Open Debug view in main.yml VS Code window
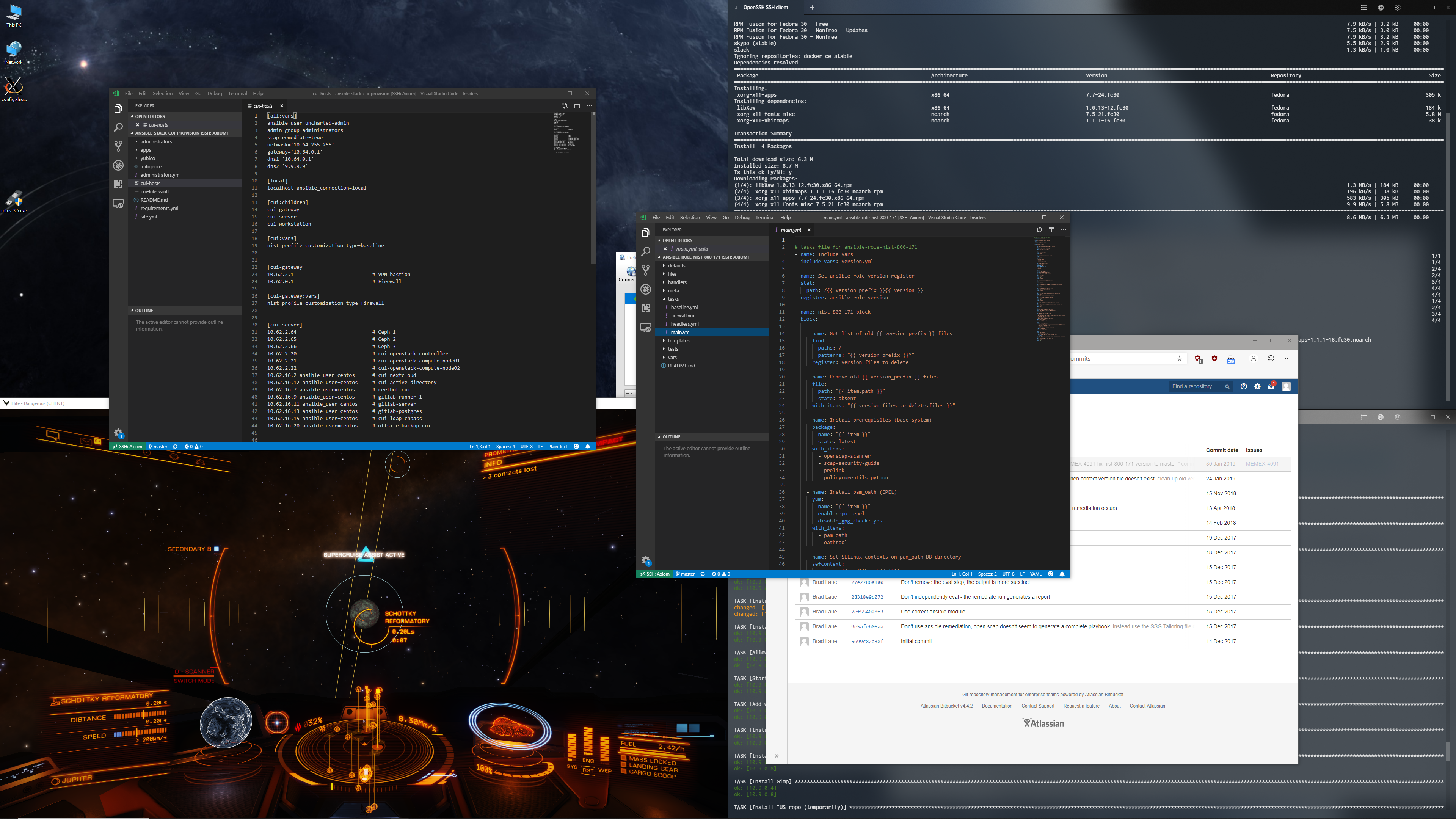 pos(645,289)
